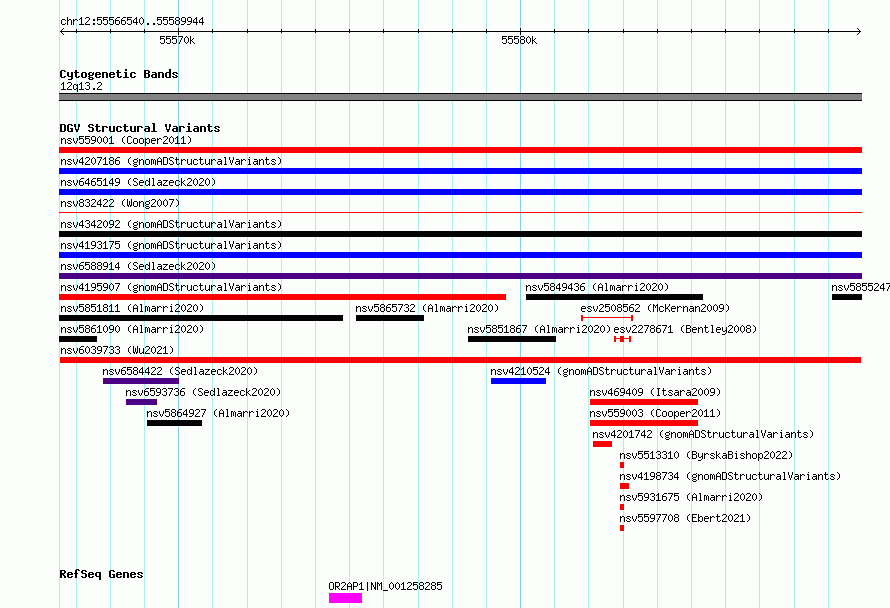Click the nsv5855247 black bar at edge
This screenshot has width=890, height=608.
pos(847,297)
